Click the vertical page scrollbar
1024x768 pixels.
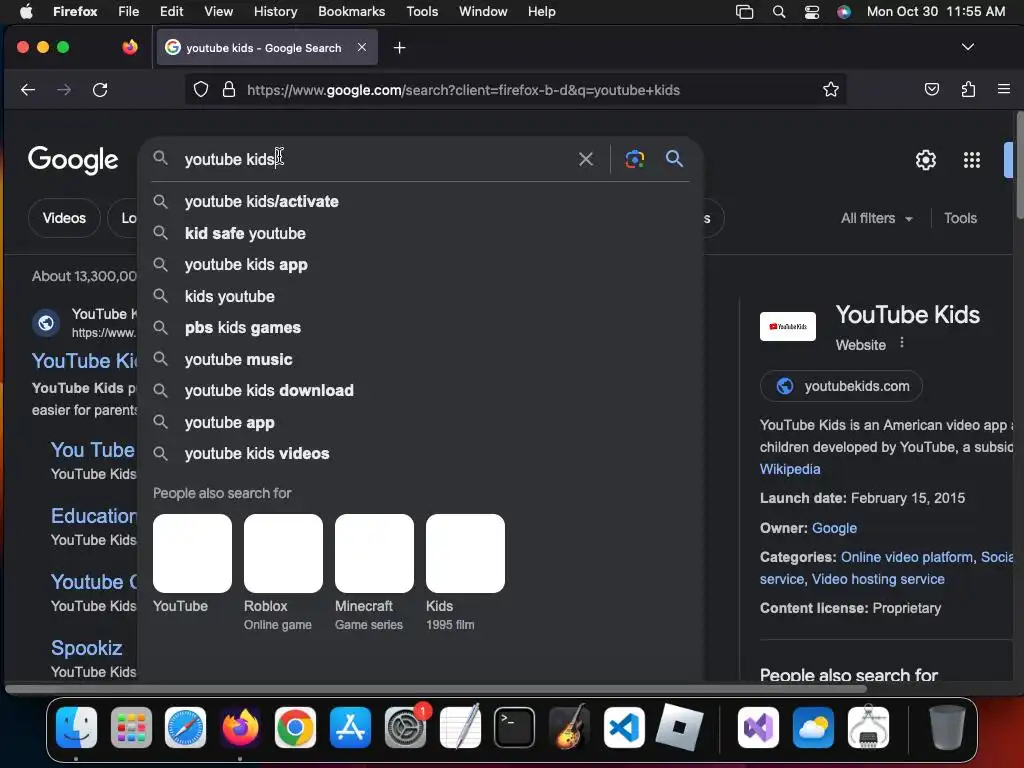pos(1019,166)
